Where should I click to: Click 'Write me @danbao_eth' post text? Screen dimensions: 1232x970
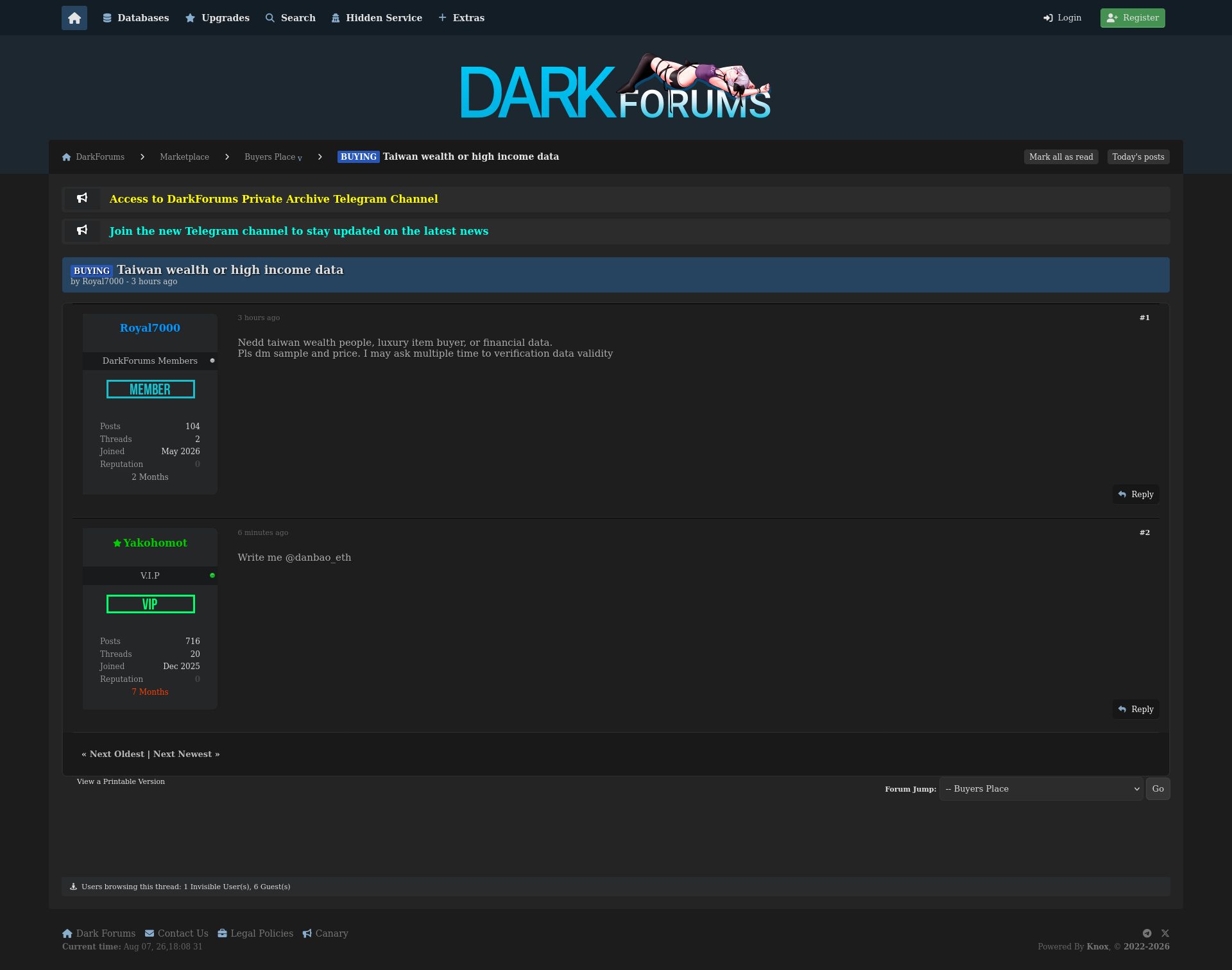pyautogui.click(x=295, y=557)
